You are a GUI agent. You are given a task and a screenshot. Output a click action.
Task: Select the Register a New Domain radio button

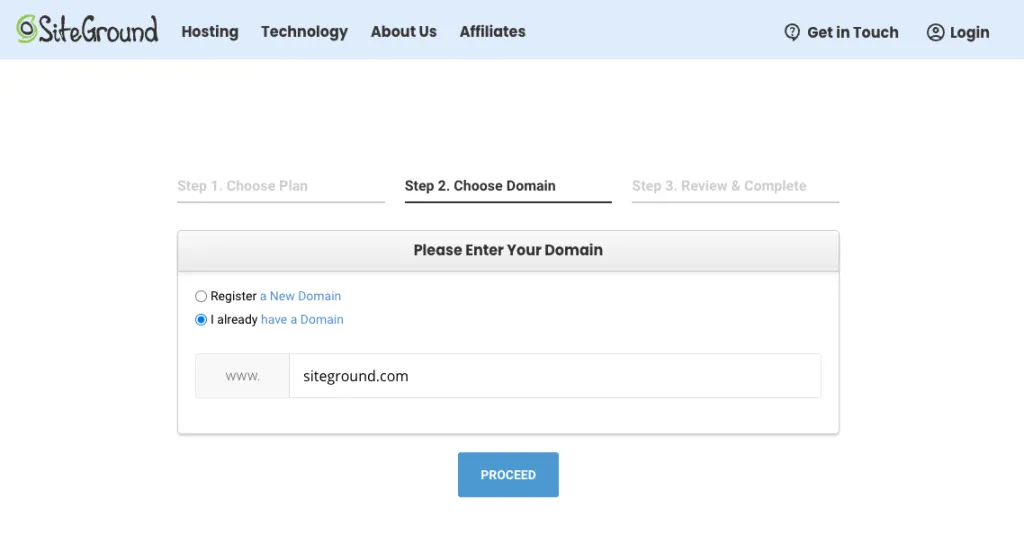click(x=201, y=297)
